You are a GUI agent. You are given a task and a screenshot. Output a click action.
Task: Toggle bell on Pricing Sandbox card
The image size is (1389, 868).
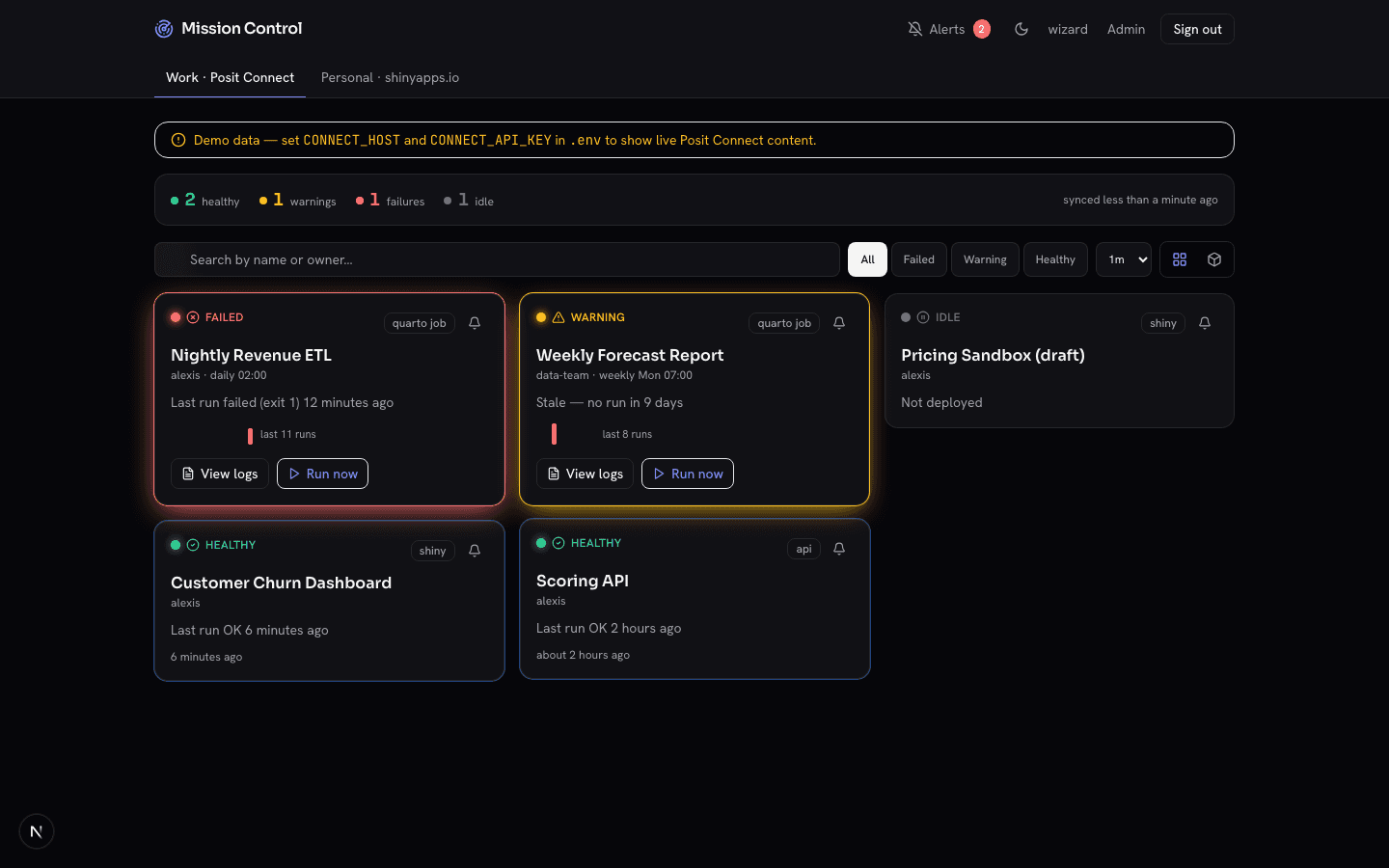pyautogui.click(x=1205, y=323)
